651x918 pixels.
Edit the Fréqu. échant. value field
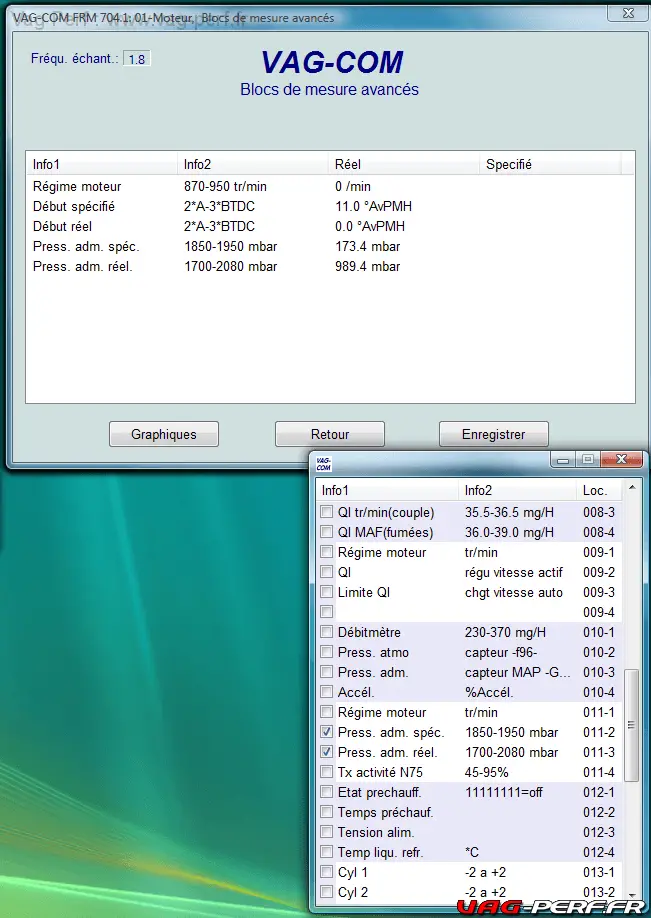(x=137, y=59)
